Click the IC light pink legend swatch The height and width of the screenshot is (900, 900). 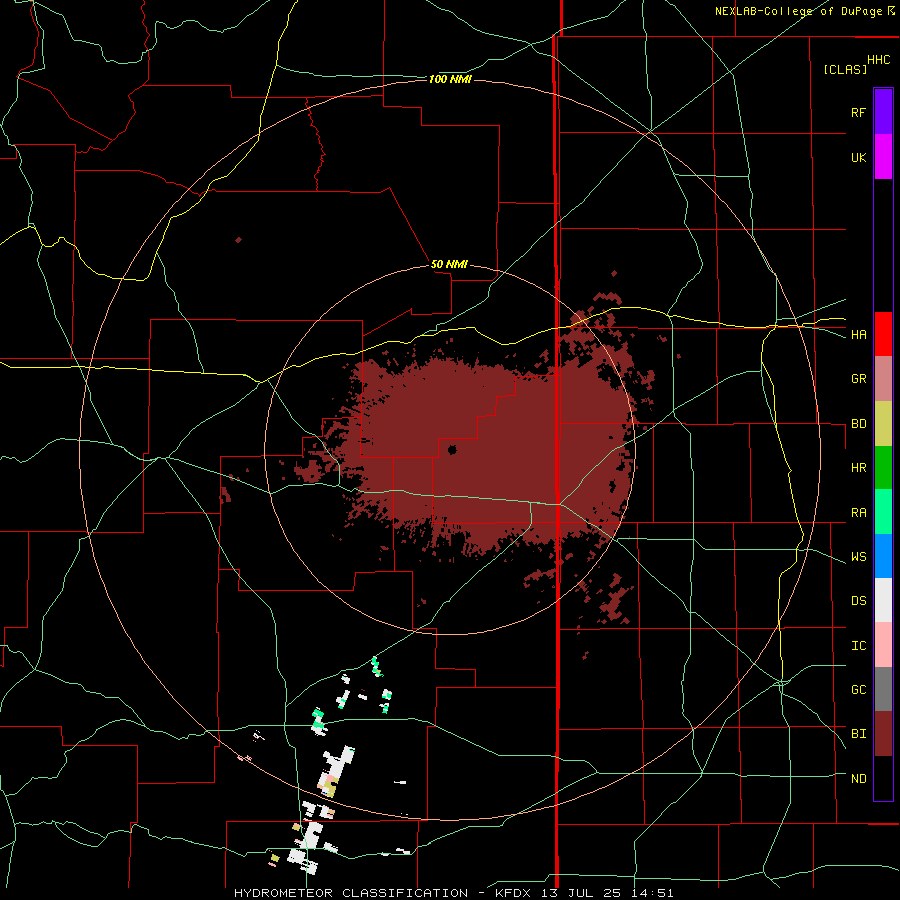pos(883,645)
